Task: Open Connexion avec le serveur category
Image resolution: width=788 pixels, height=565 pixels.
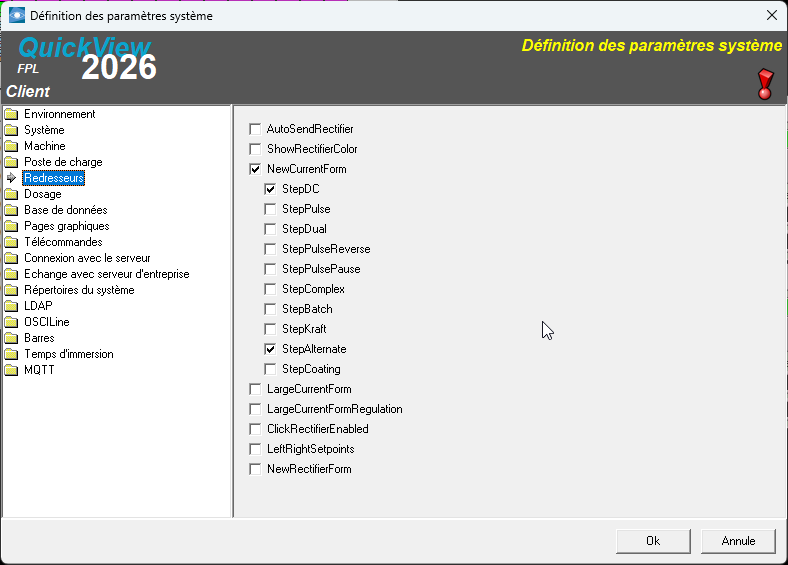Action: (x=87, y=258)
